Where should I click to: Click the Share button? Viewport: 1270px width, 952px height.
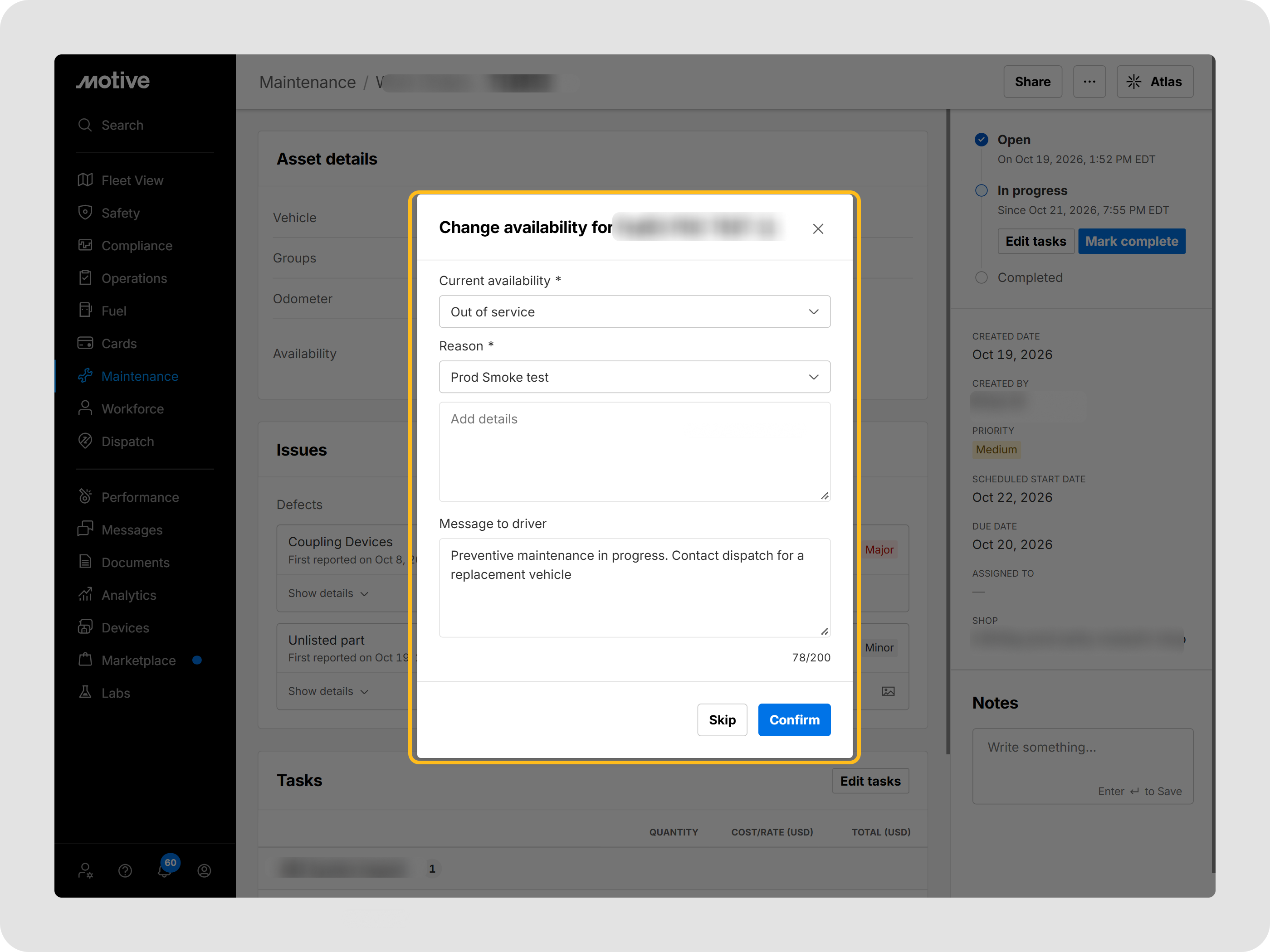(x=1032, y=82)
